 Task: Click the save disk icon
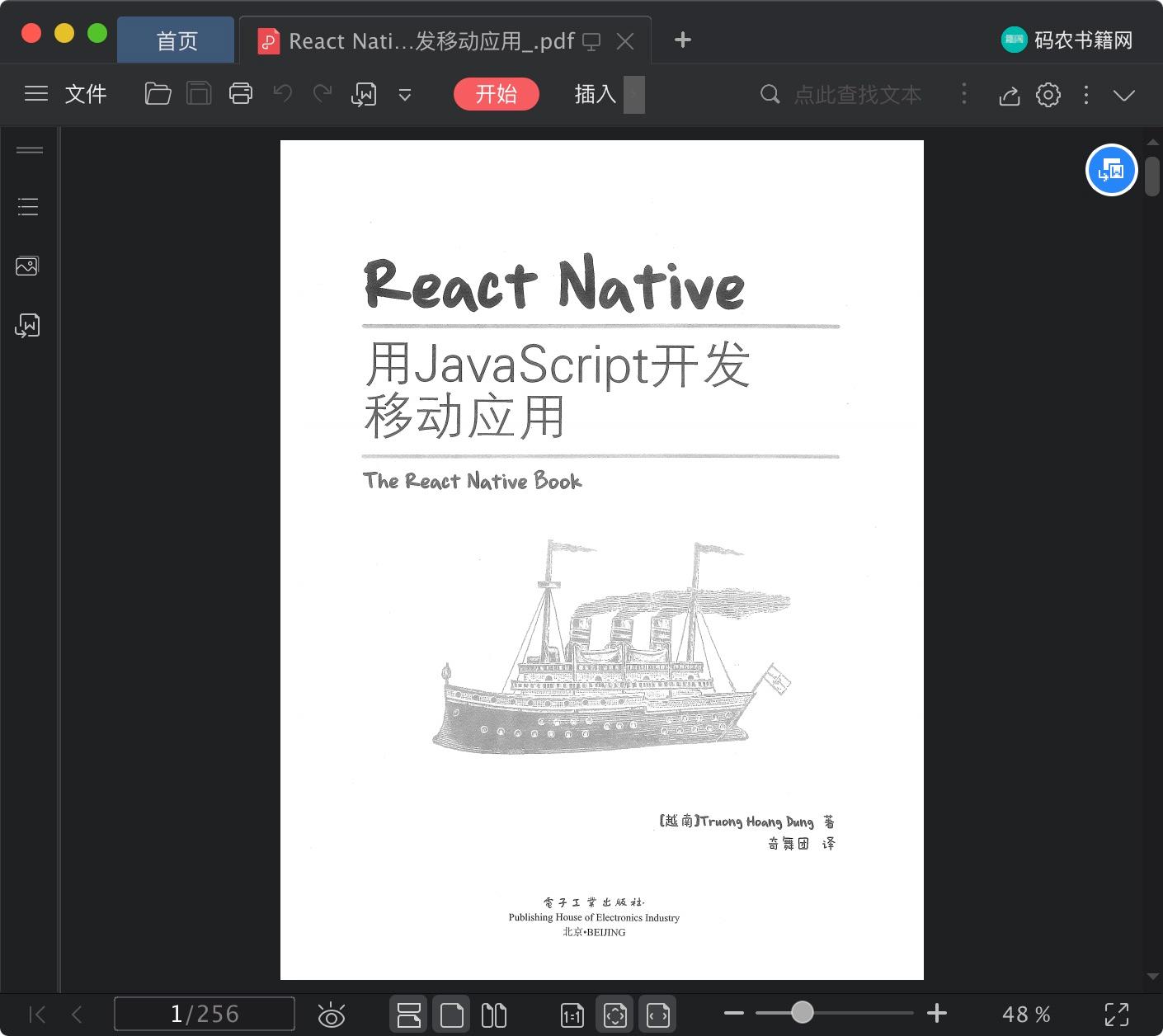[x=199, y=94]
